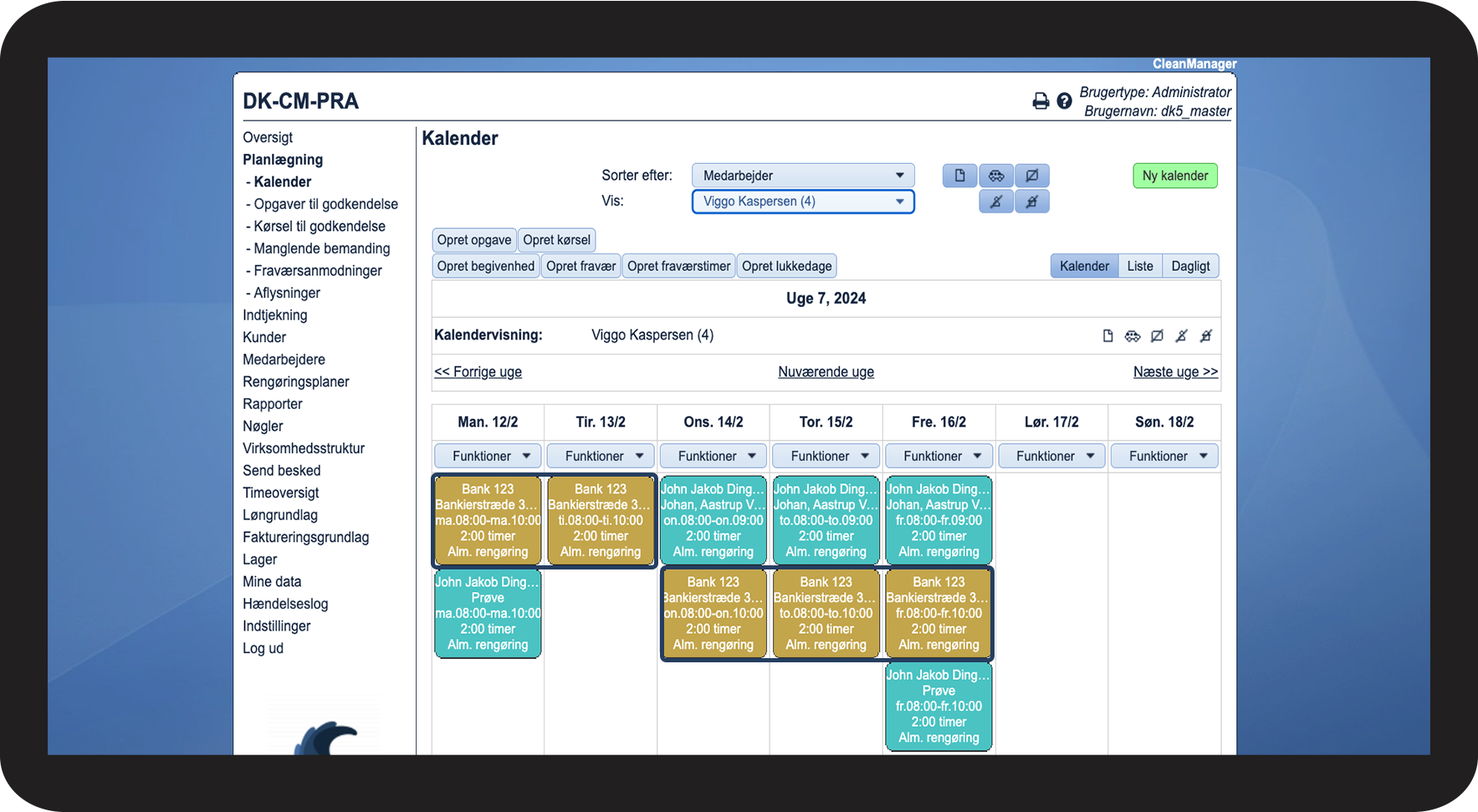Go to Næste uge link
The width and height of the screenshot is (1478, 812).
1175,372
